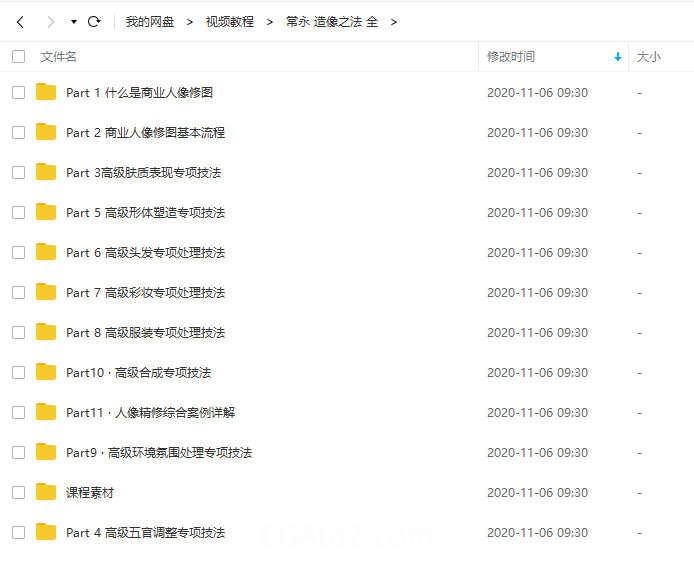
Task: Click the 课程素材 folder icon
Action: click(x=46, y=492)
